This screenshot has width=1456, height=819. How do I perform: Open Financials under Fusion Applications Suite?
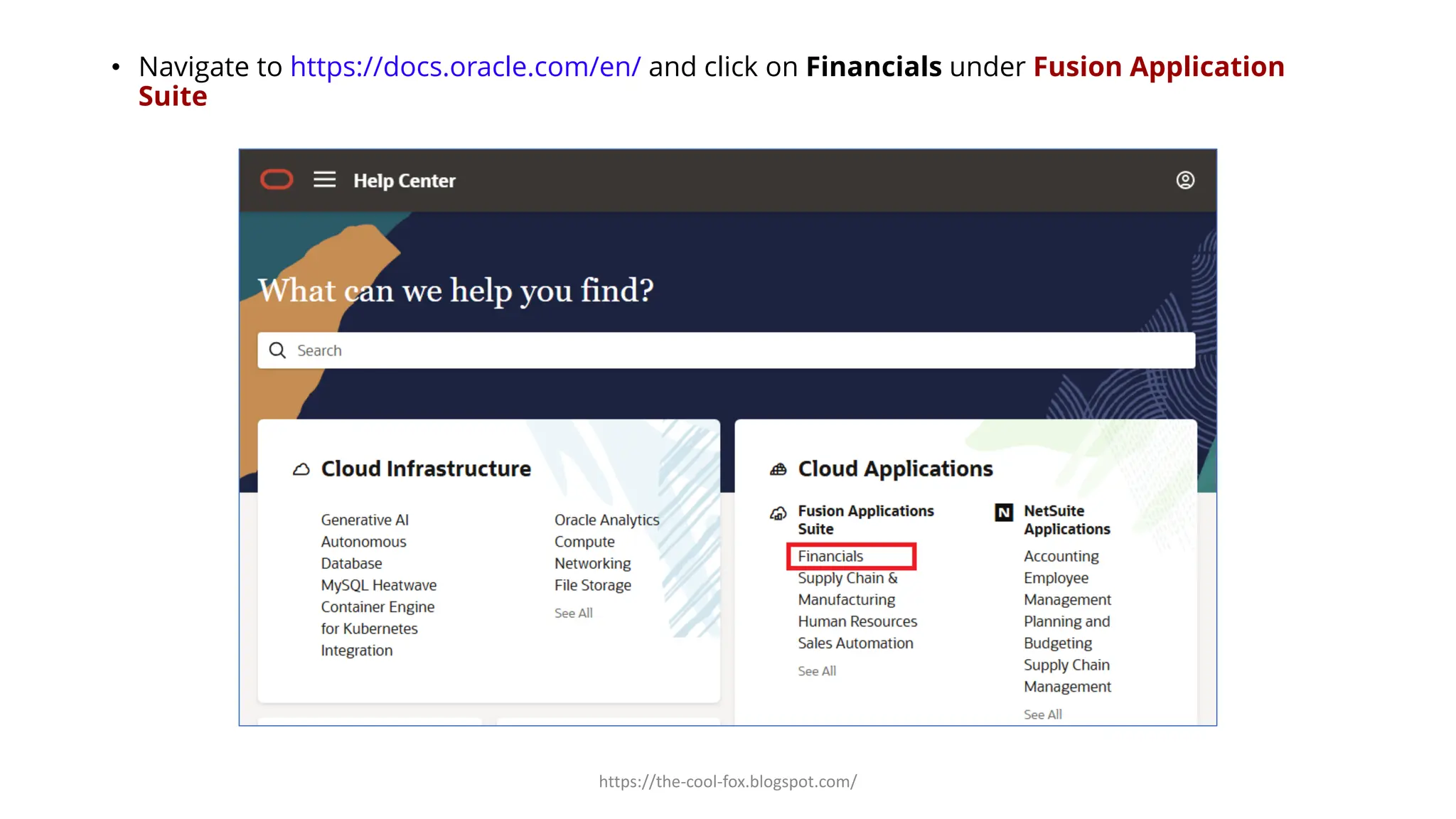point(830,556)
